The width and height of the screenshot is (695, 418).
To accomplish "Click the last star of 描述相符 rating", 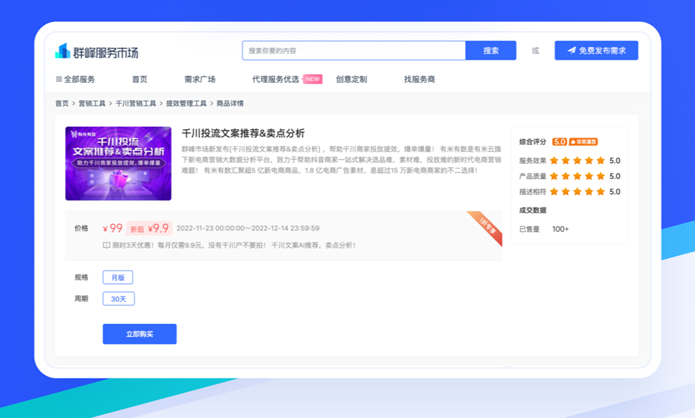I will tap(601, 191).
